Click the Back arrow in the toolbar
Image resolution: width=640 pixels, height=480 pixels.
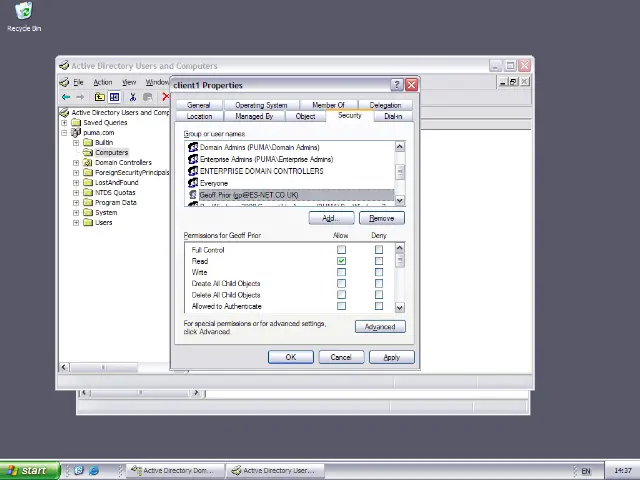66,97
